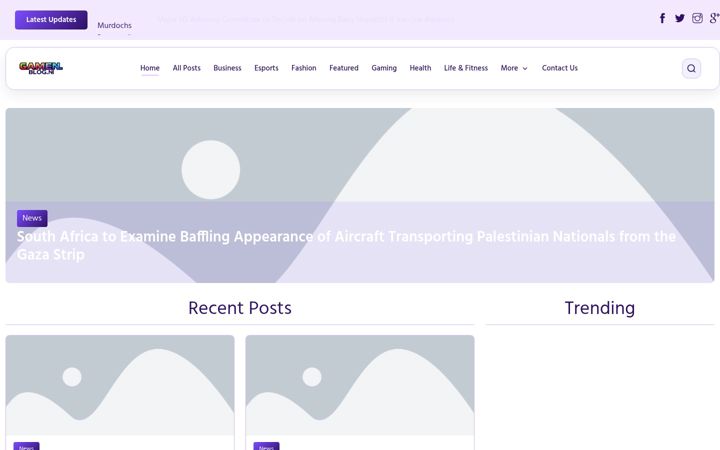
Task: Open the Esports category
Action: (x=266, y=68)
